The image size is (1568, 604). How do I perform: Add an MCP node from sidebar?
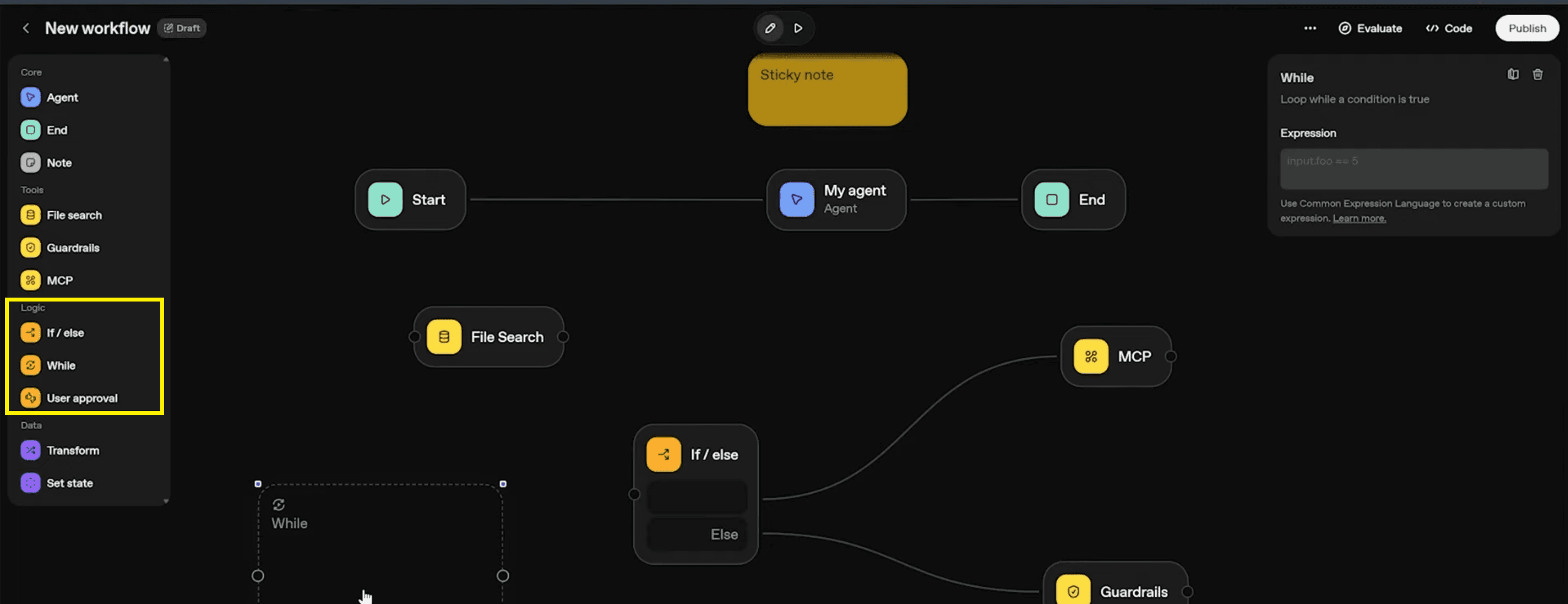point(59,281)
